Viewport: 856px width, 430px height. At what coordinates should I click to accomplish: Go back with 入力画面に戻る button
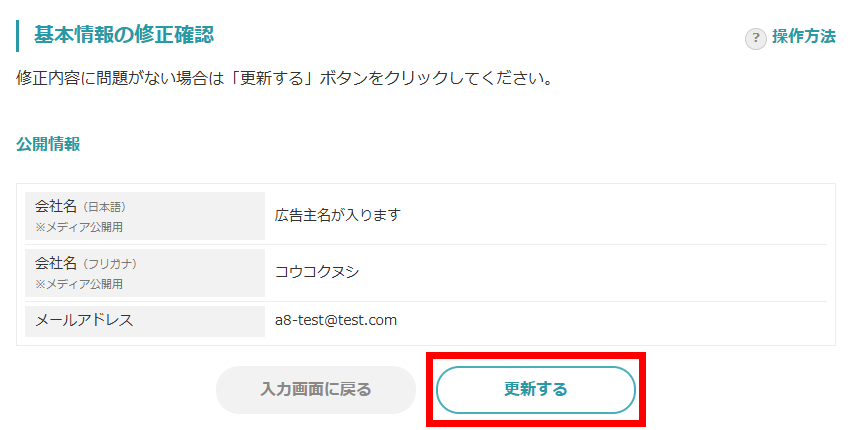[316, 389]
